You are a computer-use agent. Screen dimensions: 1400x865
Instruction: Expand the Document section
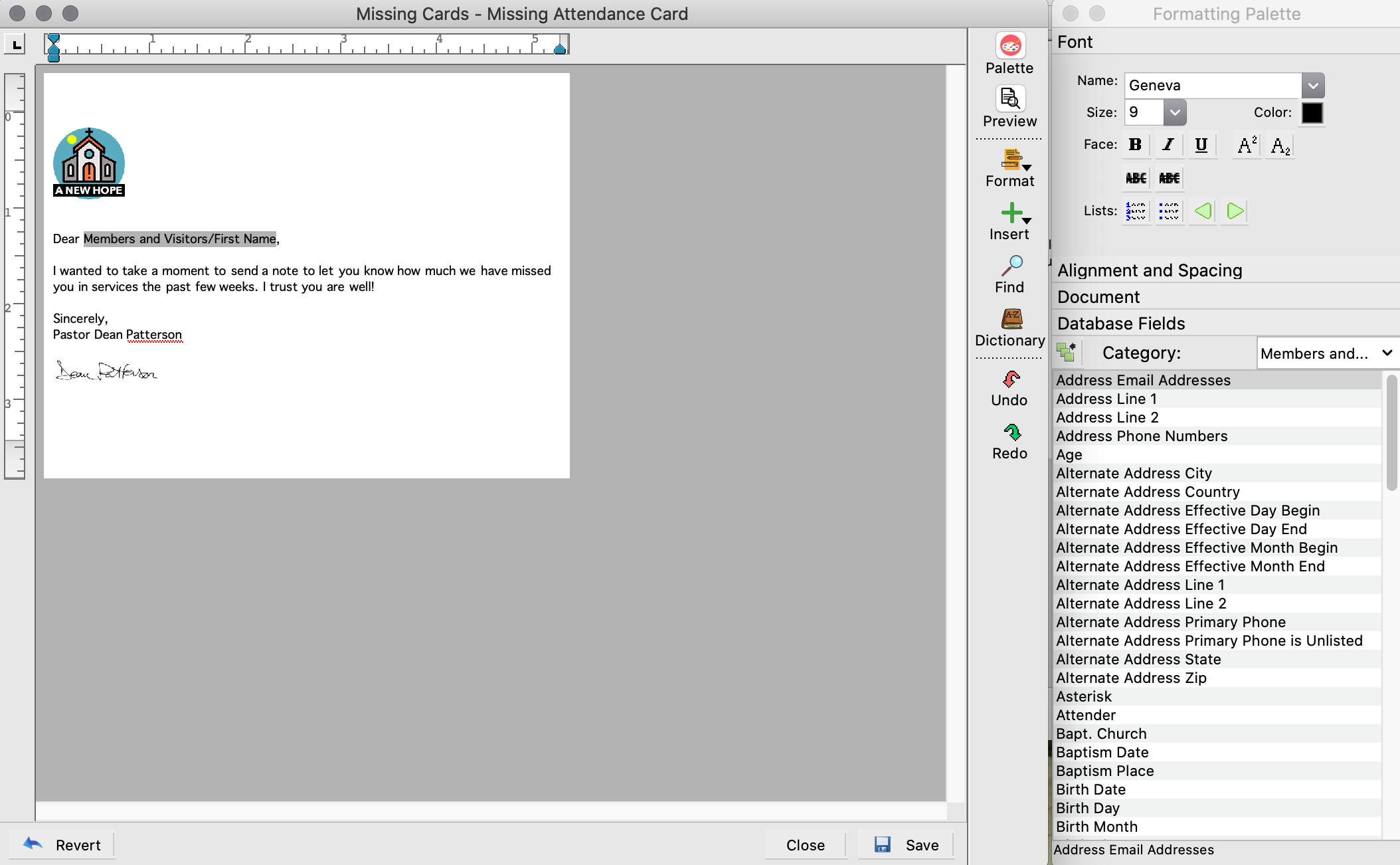1098,297
